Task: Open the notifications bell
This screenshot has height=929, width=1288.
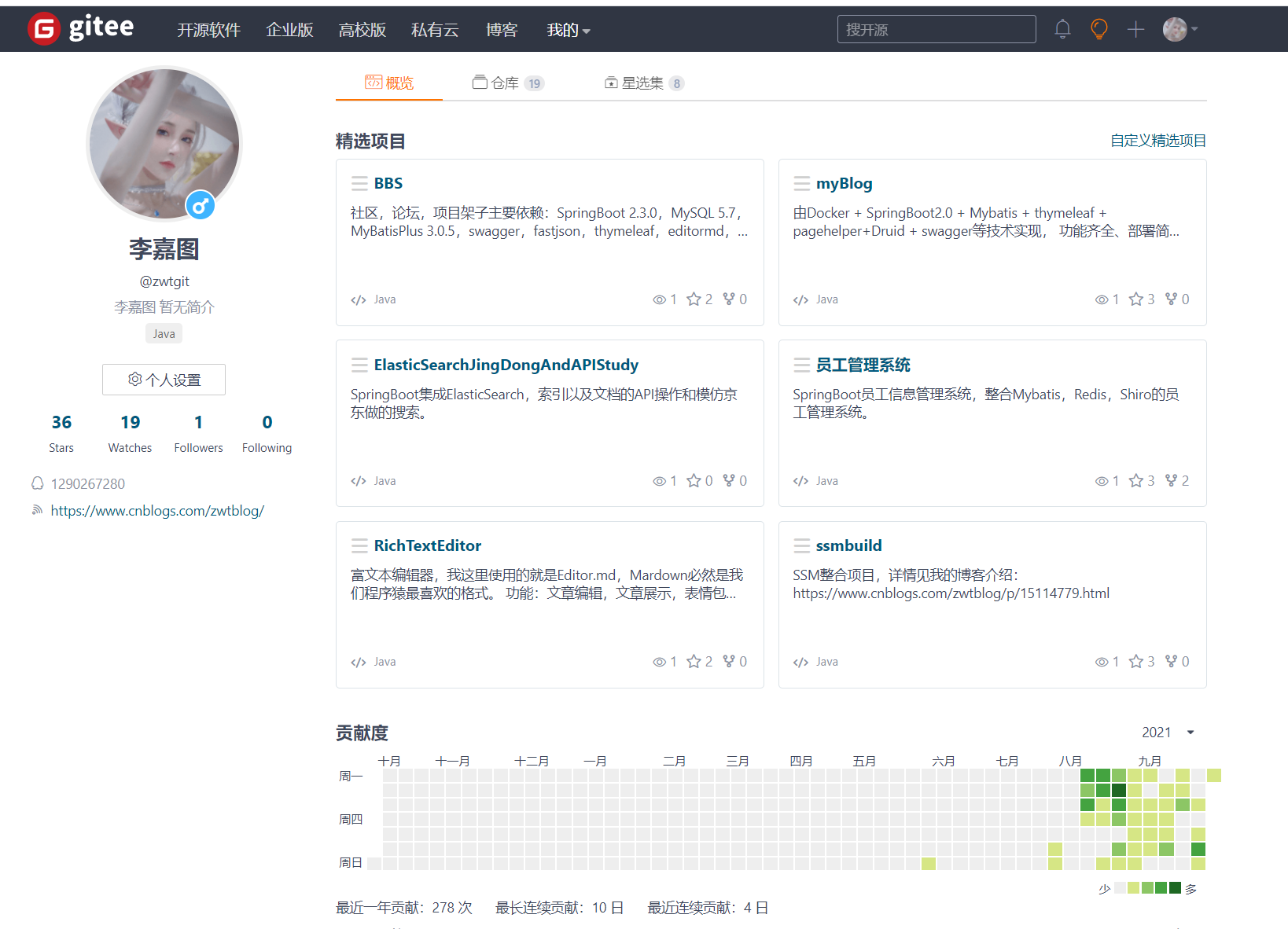Action: tap(1062, 29)
